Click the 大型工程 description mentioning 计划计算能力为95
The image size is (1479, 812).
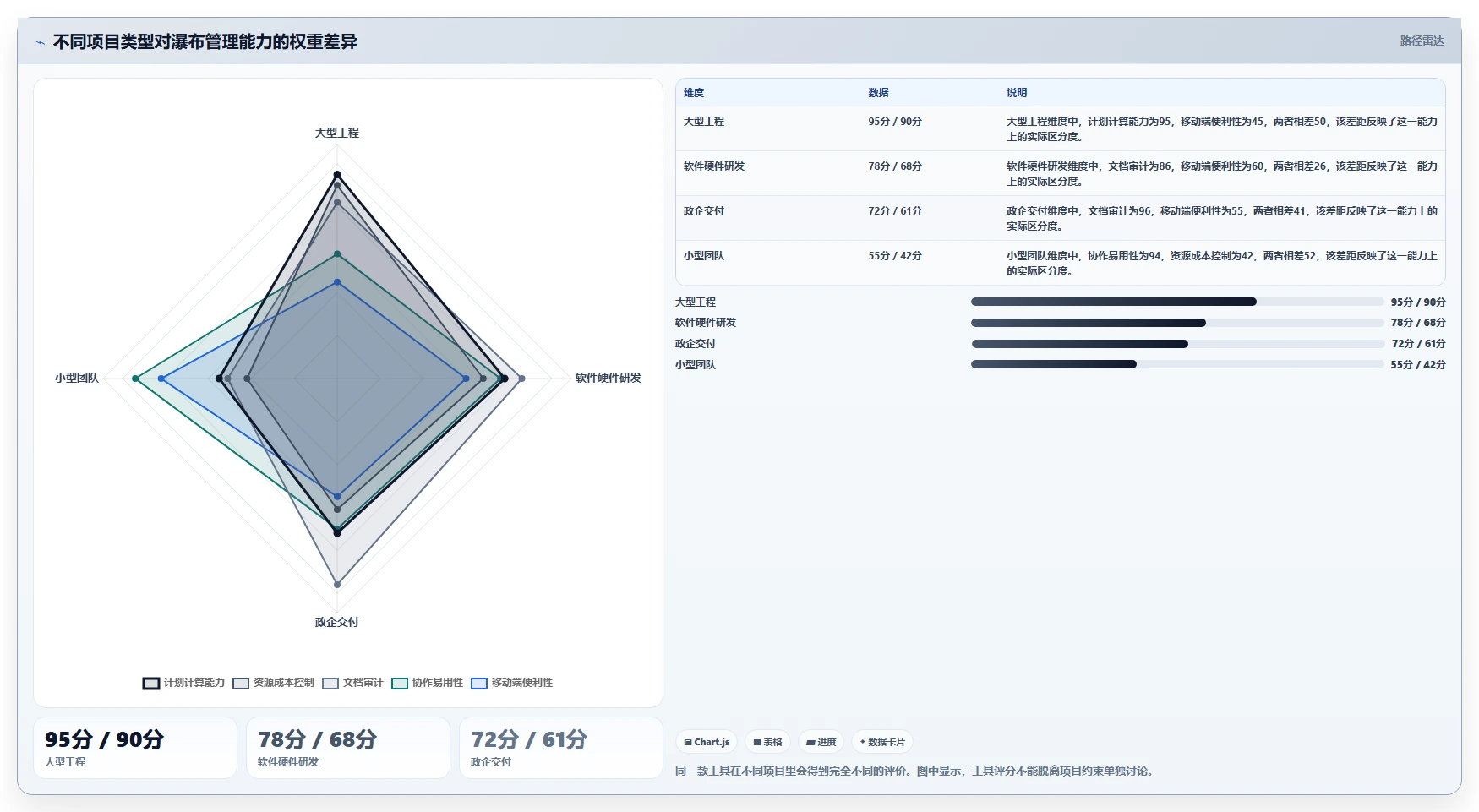click(x=1222, y=129)
